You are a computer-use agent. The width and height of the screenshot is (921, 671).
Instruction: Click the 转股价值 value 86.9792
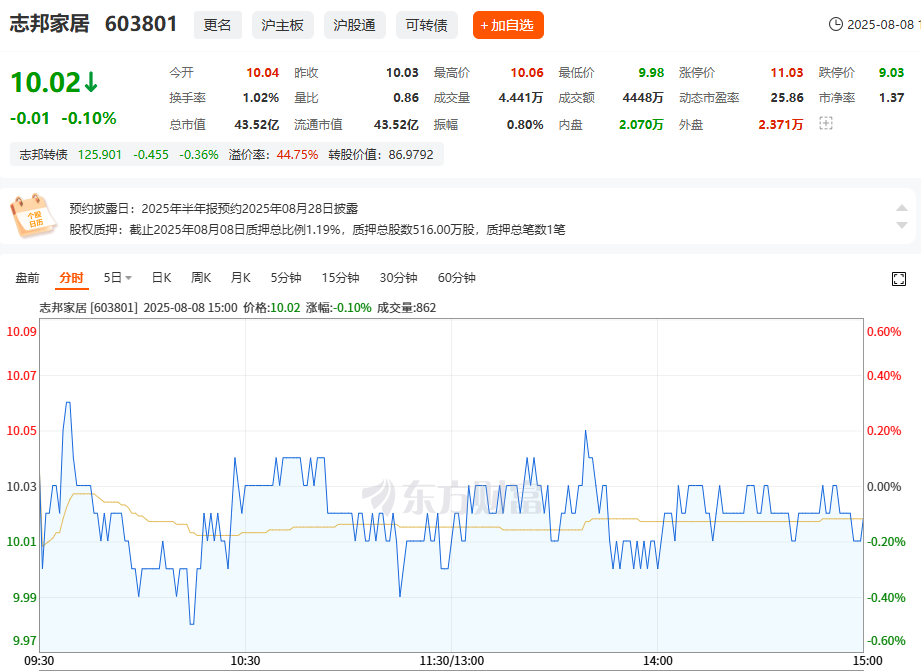pos(411,155)
